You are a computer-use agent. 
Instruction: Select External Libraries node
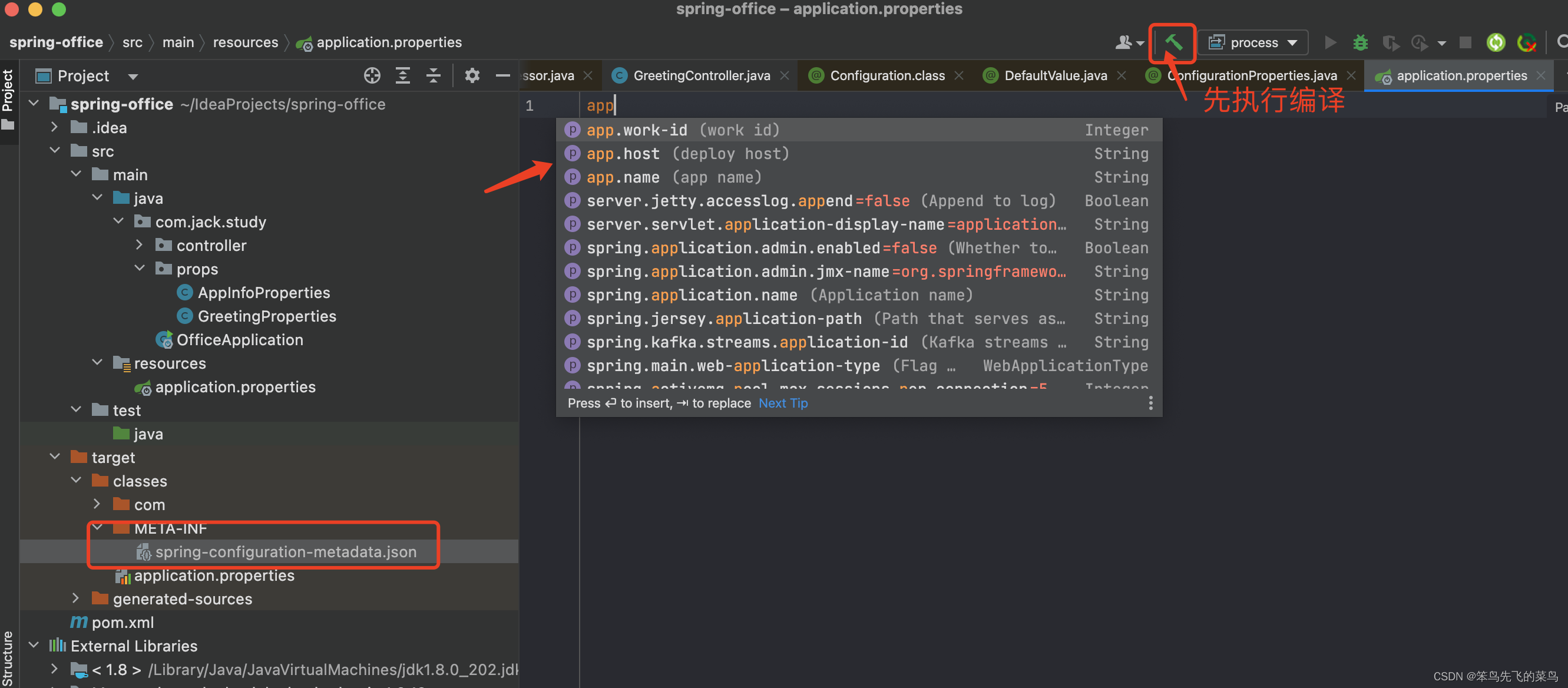(133, 646)
